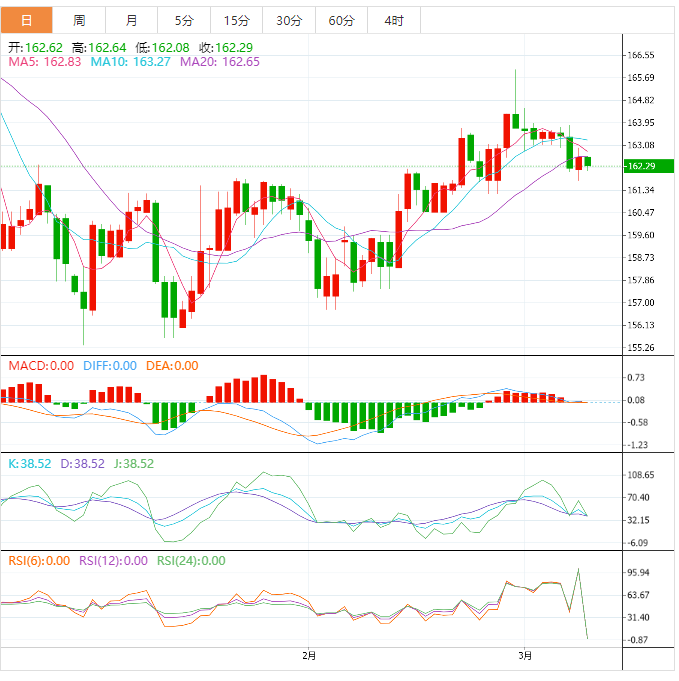Image resolution: width=679 pixels, height=681 pixels.
Task: Click the D:38.52 indicator label
Action: [x=83, y=464]
